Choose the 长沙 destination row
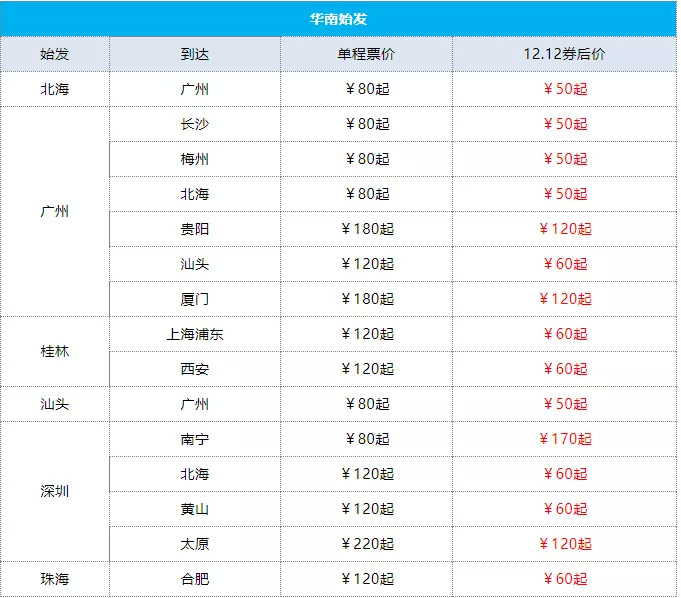 coord(195,124)
